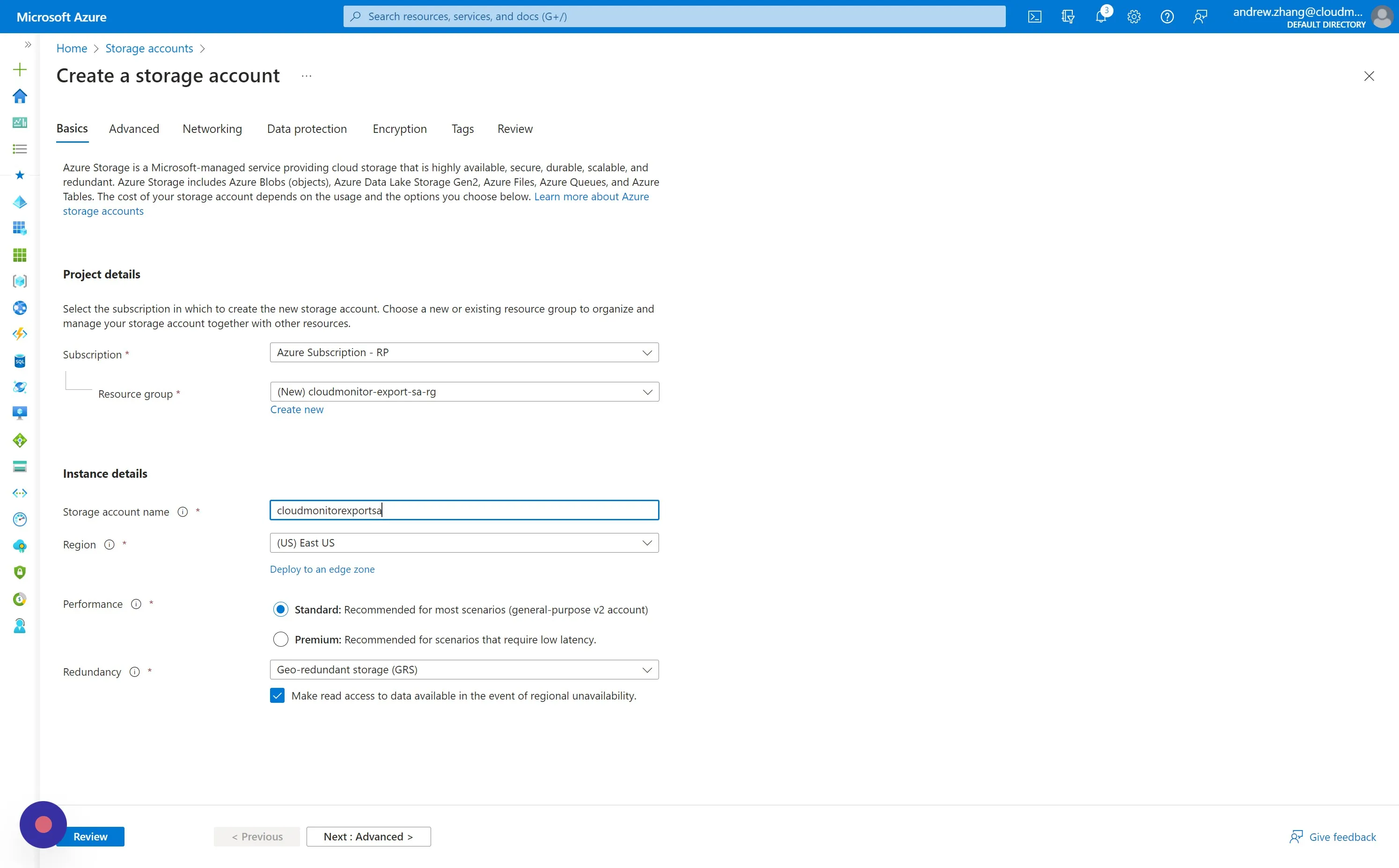Show info tooltip for Redundancy
1399x868 pixels.
click(x=134, y=671)
